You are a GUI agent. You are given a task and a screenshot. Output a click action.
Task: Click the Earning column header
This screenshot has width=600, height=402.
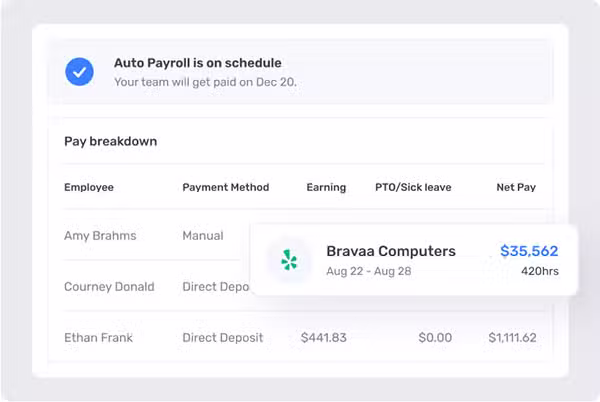[326, 187]
